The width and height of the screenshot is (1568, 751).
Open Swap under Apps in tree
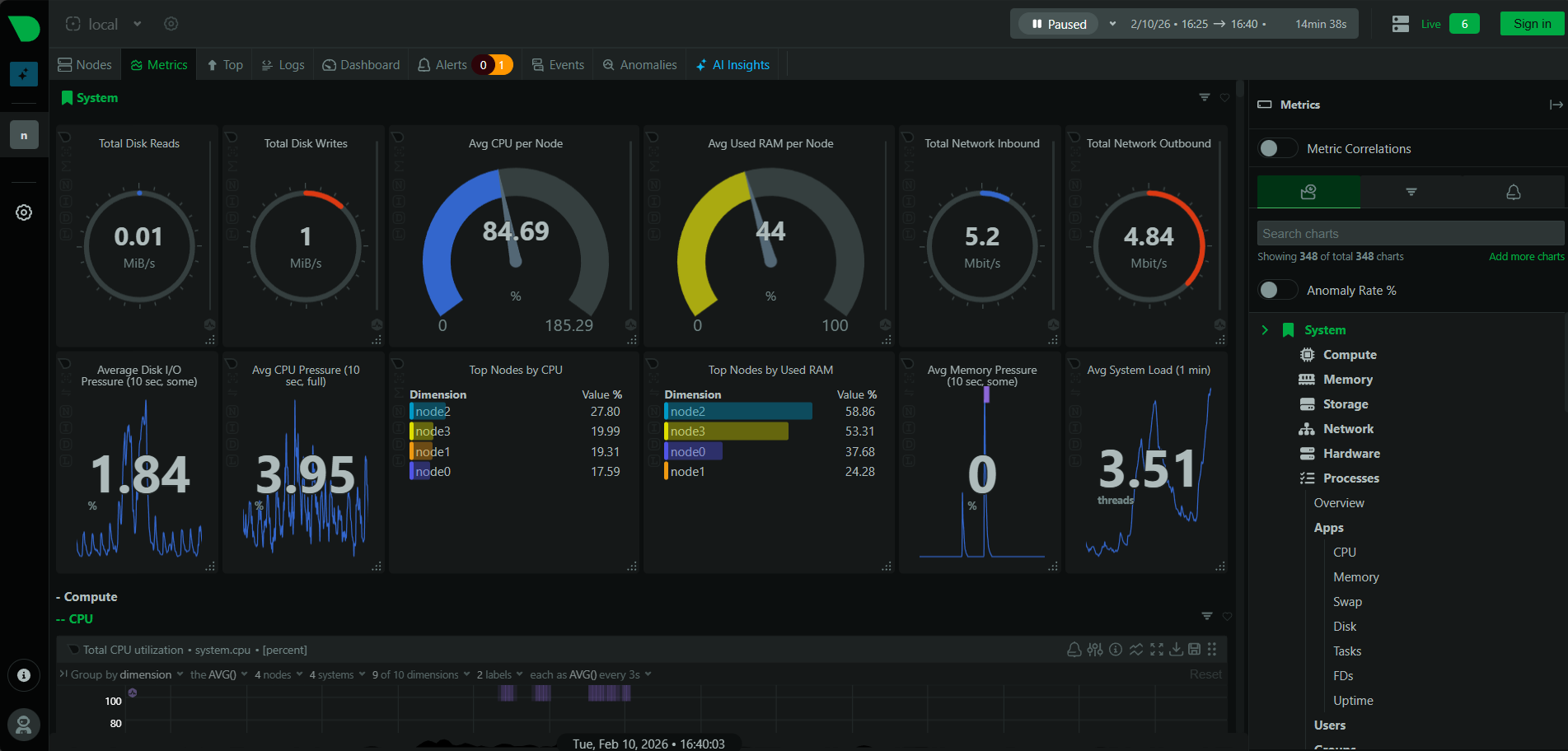(1347, 602)
